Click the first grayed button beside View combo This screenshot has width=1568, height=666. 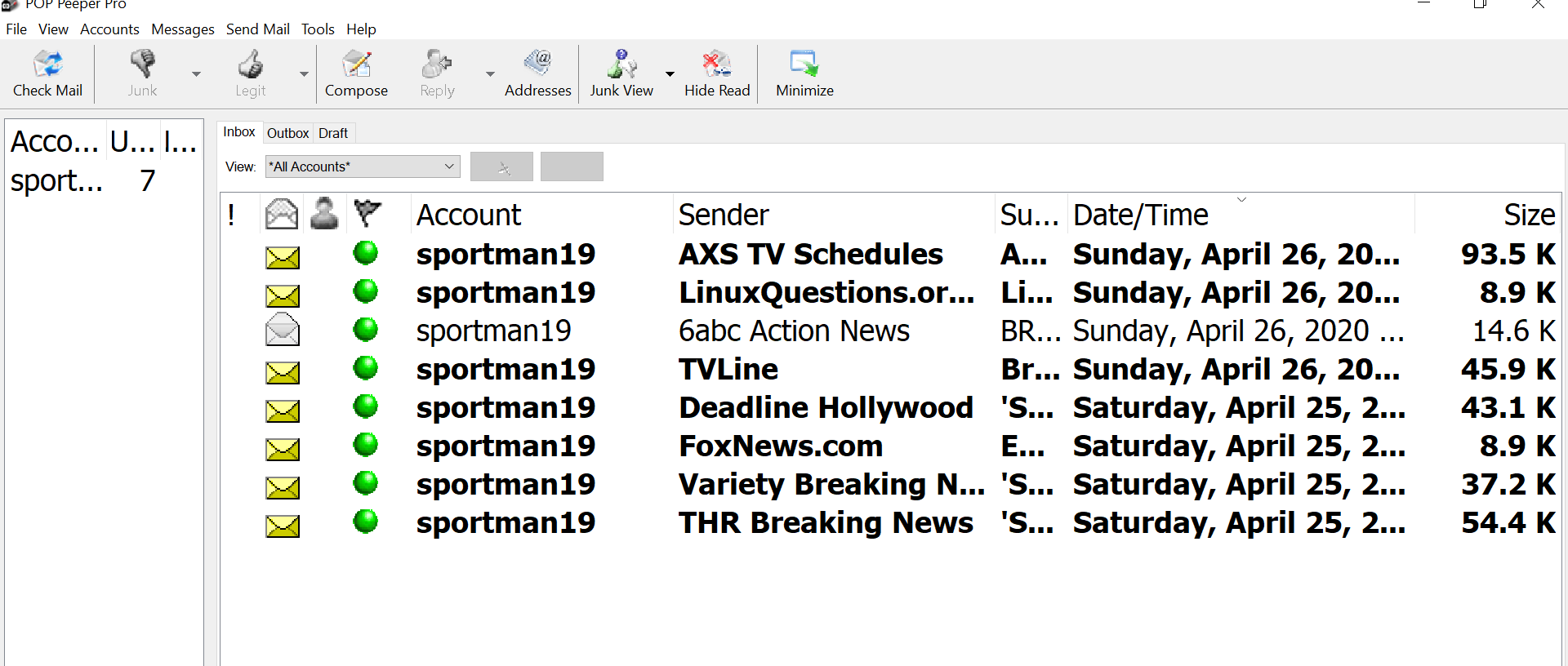[x=501, y=166]
